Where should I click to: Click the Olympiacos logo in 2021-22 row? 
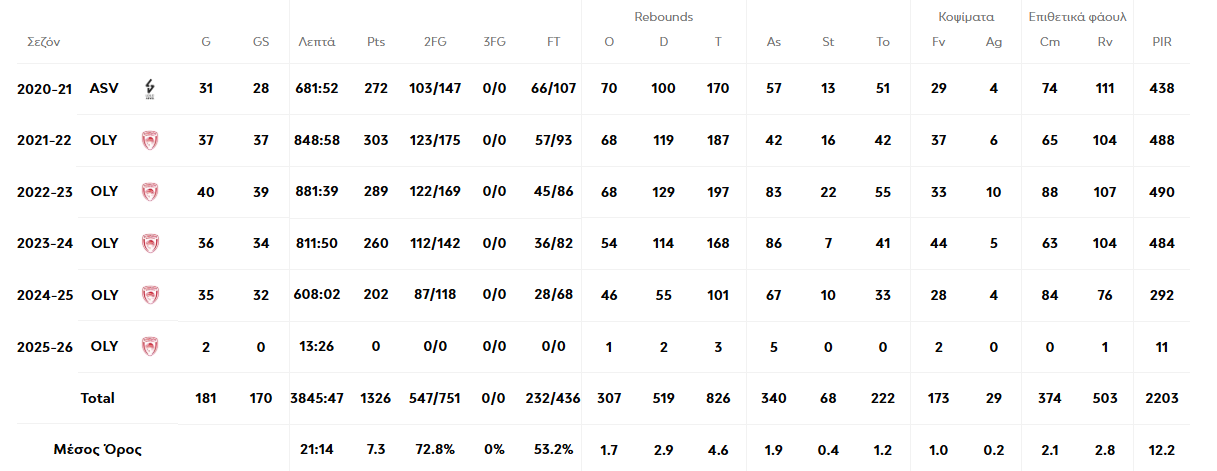tap(150, 140)
